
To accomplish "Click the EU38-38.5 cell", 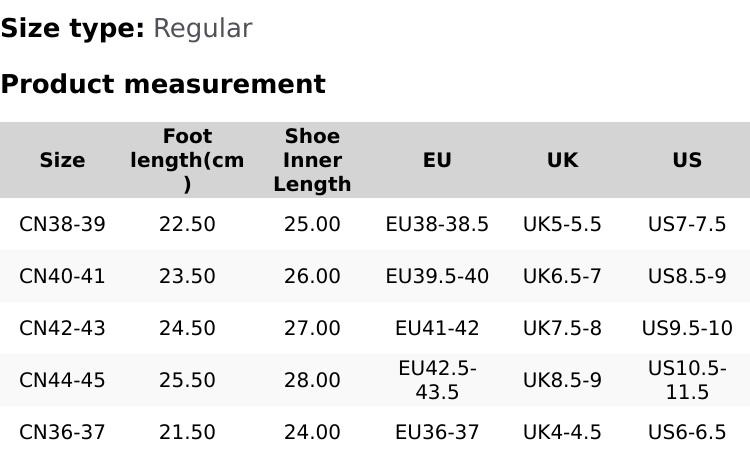I will point(437,224).
